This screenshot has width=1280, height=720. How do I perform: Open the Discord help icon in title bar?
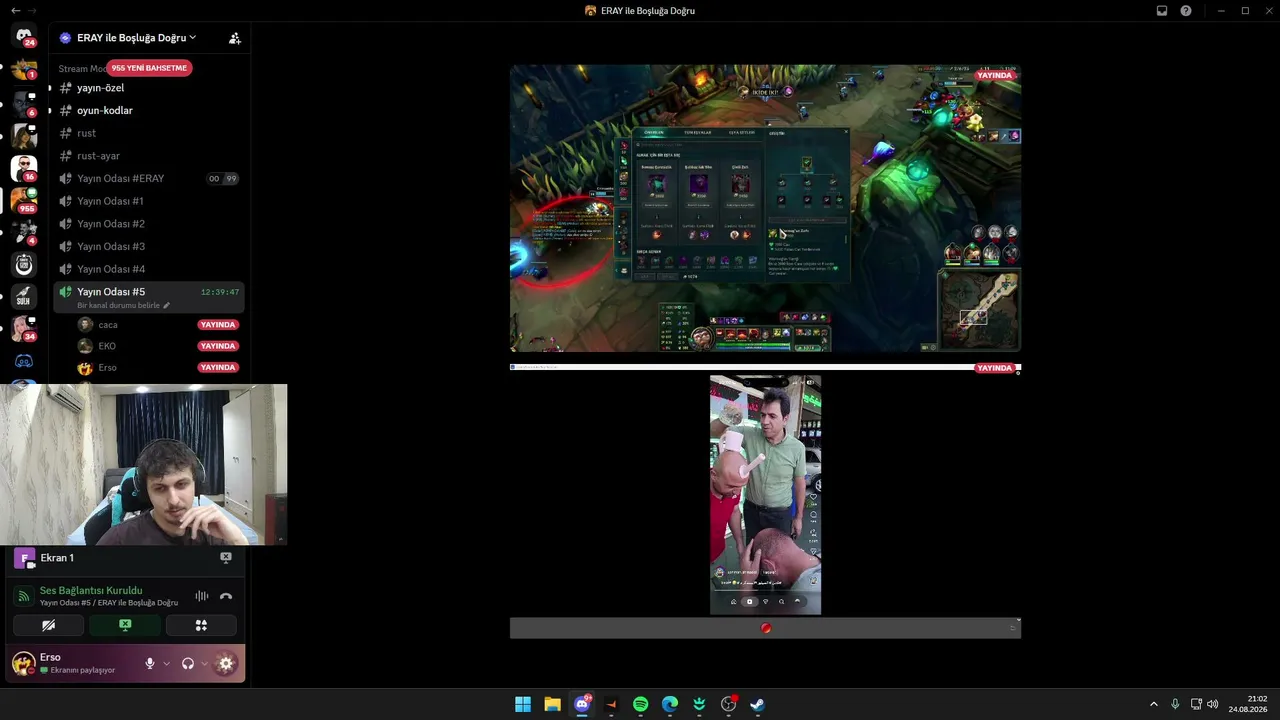coord(1186,11)
